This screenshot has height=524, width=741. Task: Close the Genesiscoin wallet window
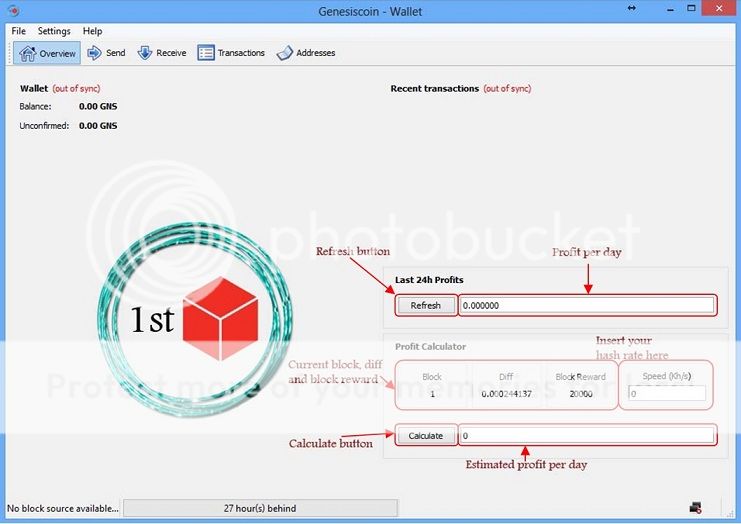click(x=719, y=9)
